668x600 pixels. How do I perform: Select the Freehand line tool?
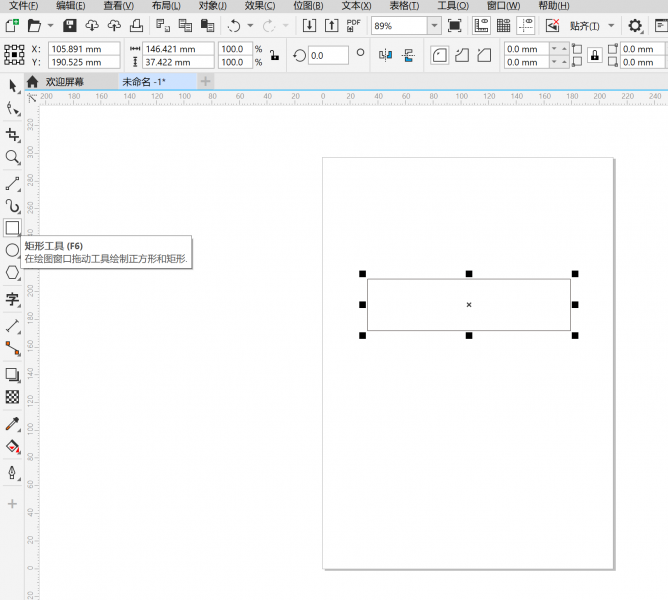point(13,184)
